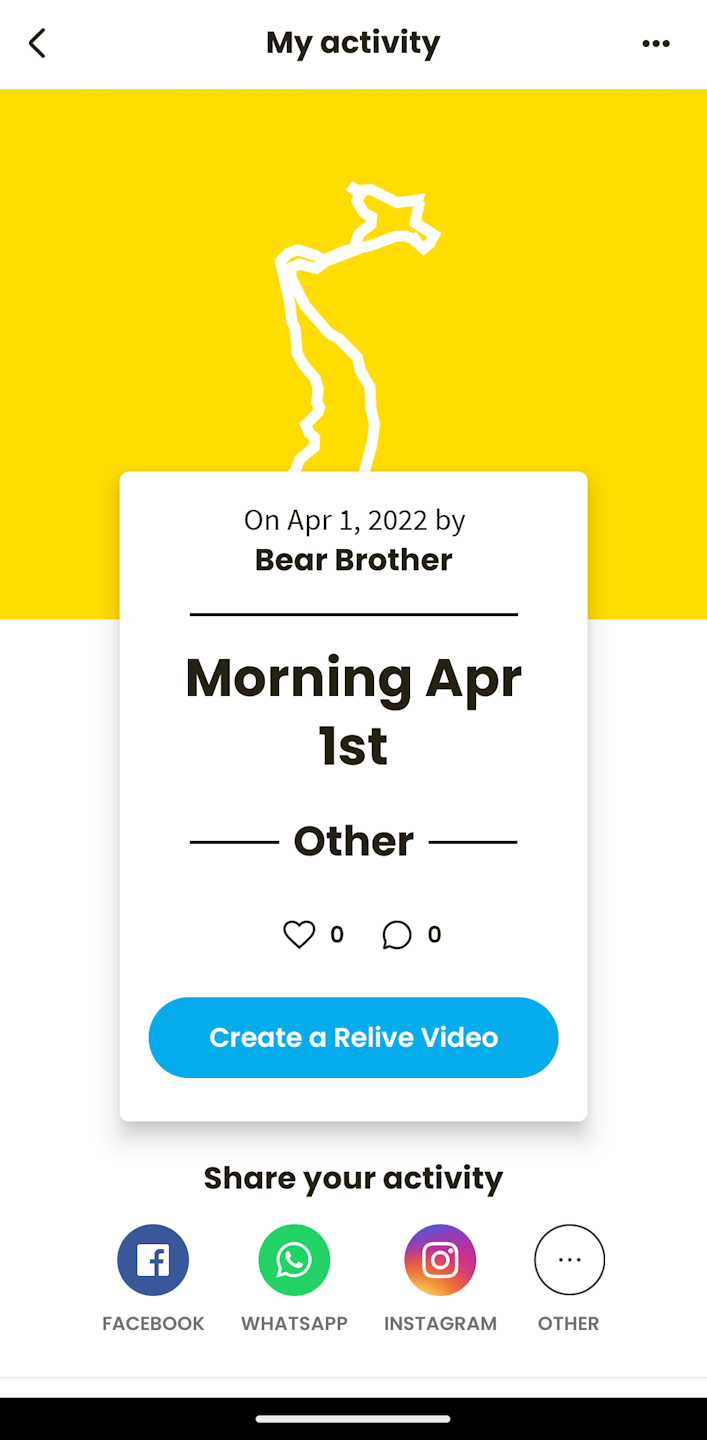This screenshot has width=707, height=1440.
Task: Tap the like count next to heart
Action: (x=337, y=935)
